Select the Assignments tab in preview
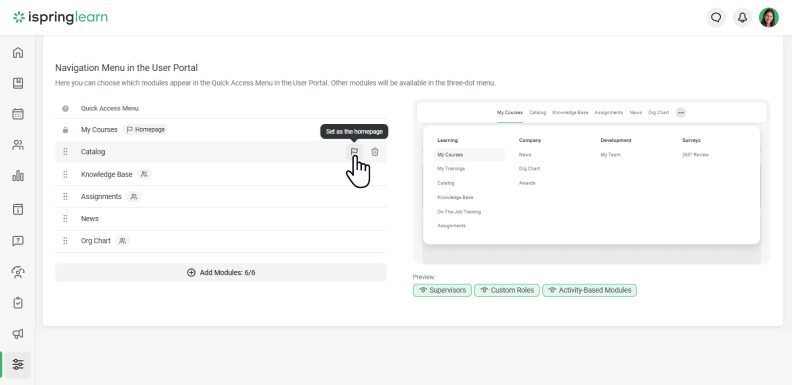The width and height of the screenshot is (792, 385). [x=609, y=113]
